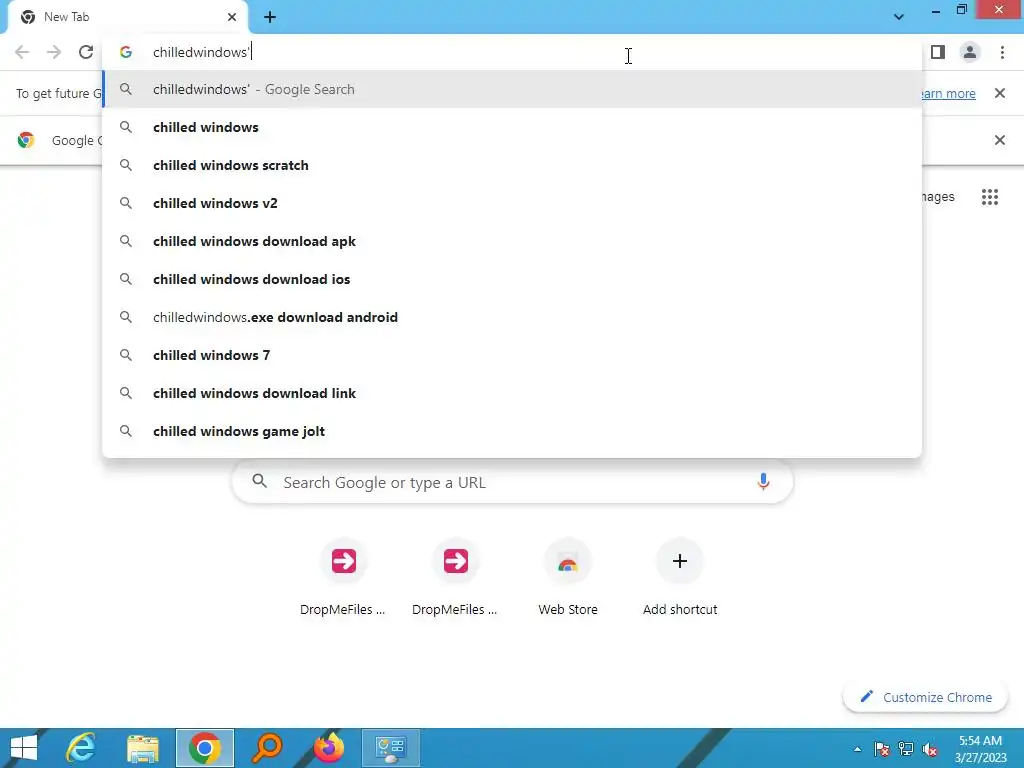
Task: Open the Chrome profile avatar
Action: click(x=970, y=52)
